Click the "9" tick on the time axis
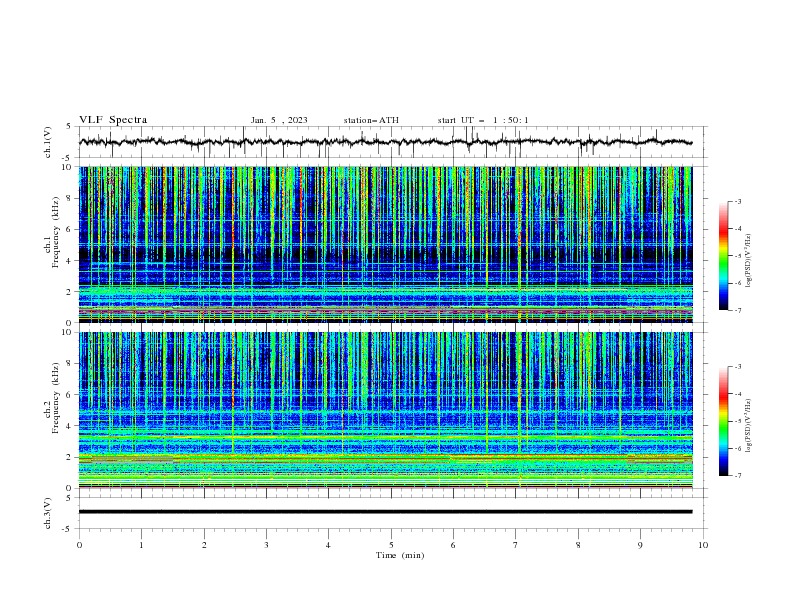 click(640, 545)
